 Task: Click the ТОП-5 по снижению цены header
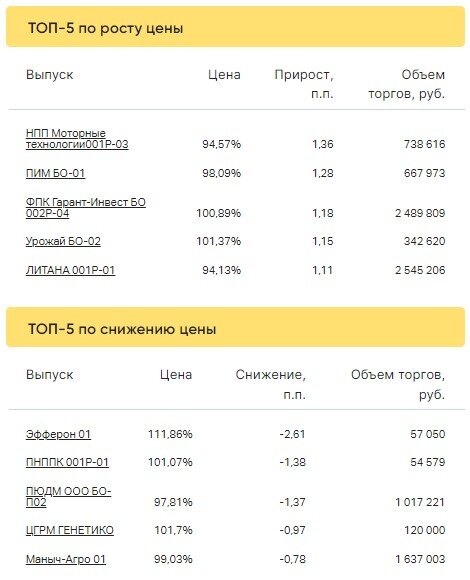(122, 329)
